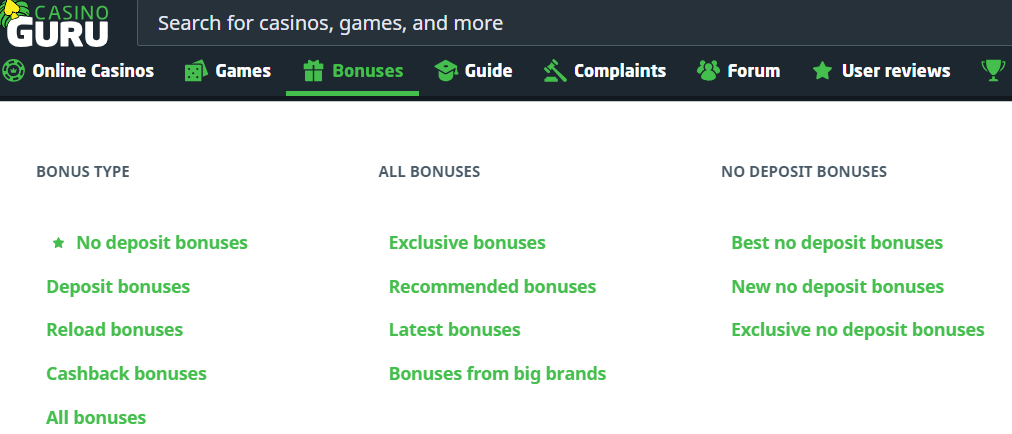
Task: Focus the casino search field
Action: (x=570, y=23)
